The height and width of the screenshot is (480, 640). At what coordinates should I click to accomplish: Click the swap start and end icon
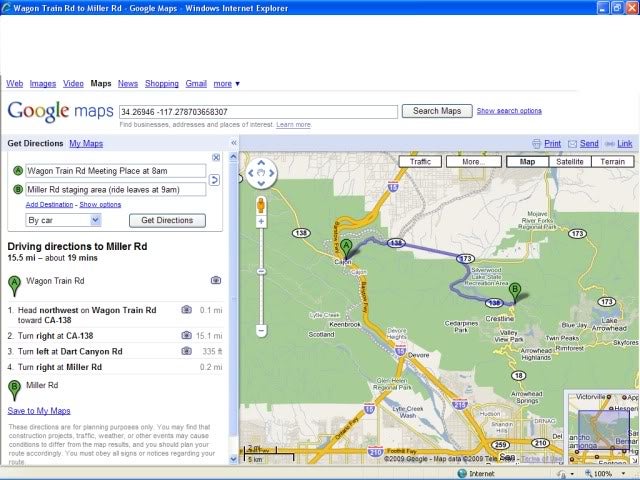[x=215, y=180]
